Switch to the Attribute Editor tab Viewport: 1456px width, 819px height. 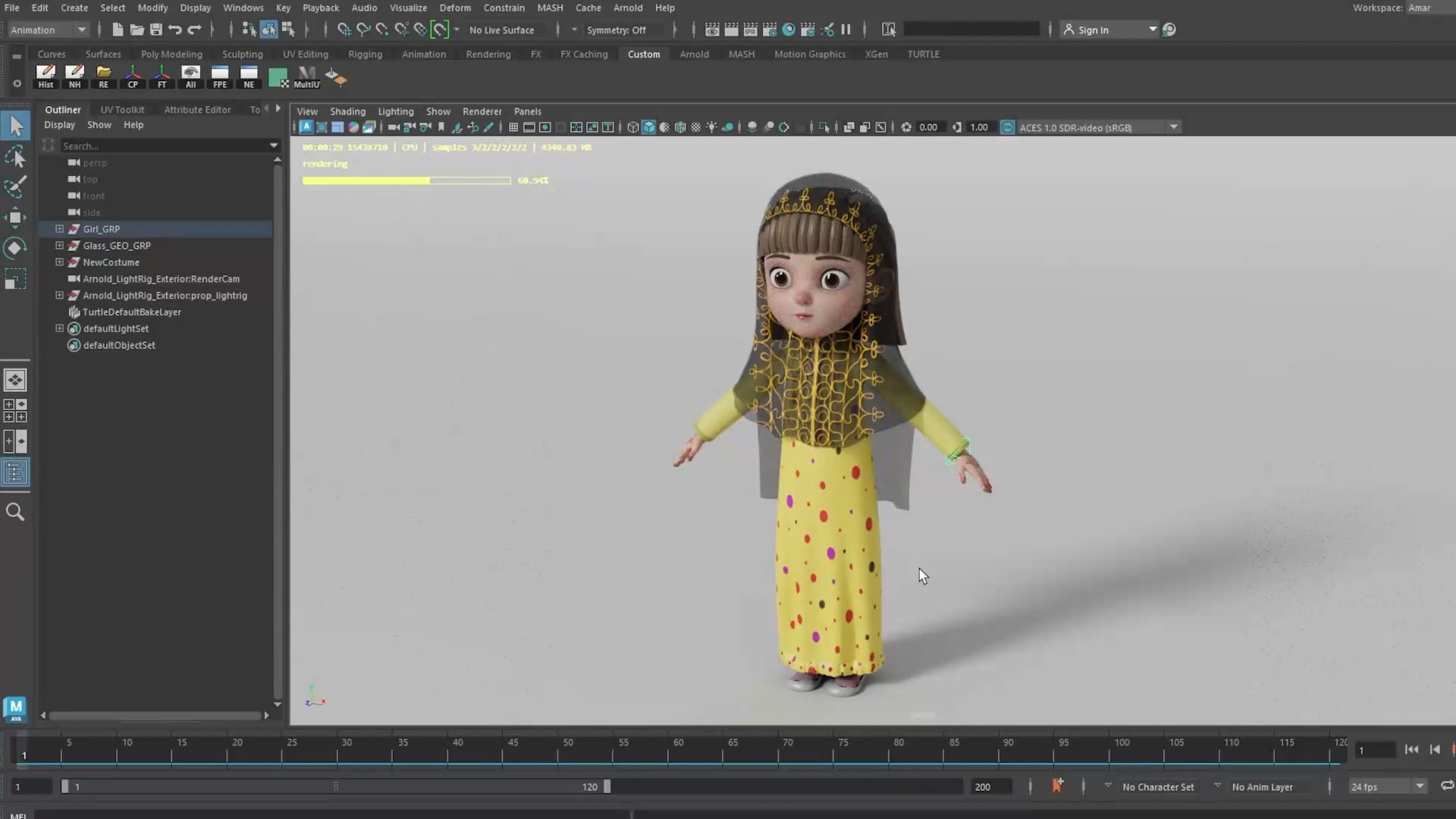coord(197,109)
